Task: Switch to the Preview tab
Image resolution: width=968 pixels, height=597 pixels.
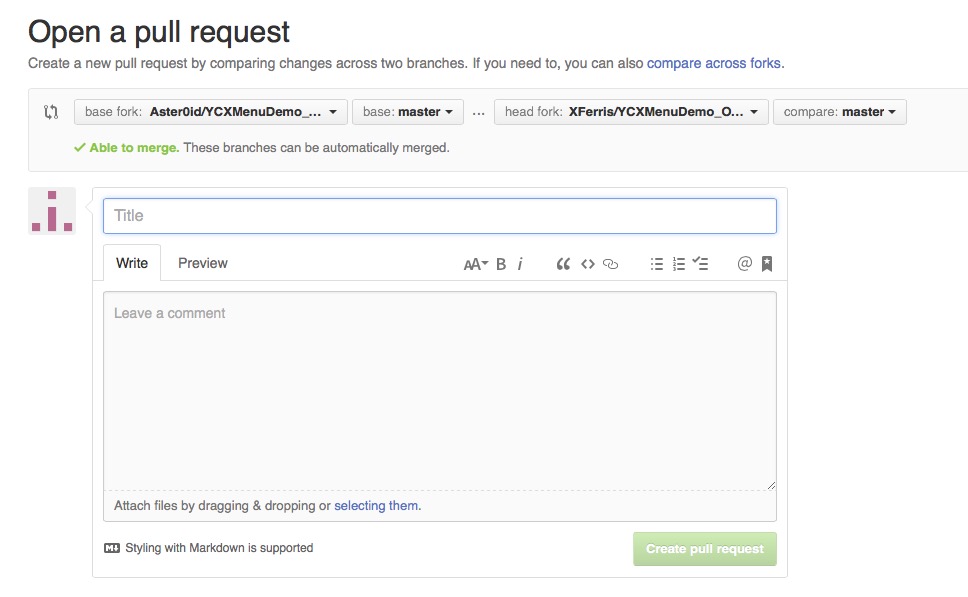Action: (203, 263)
